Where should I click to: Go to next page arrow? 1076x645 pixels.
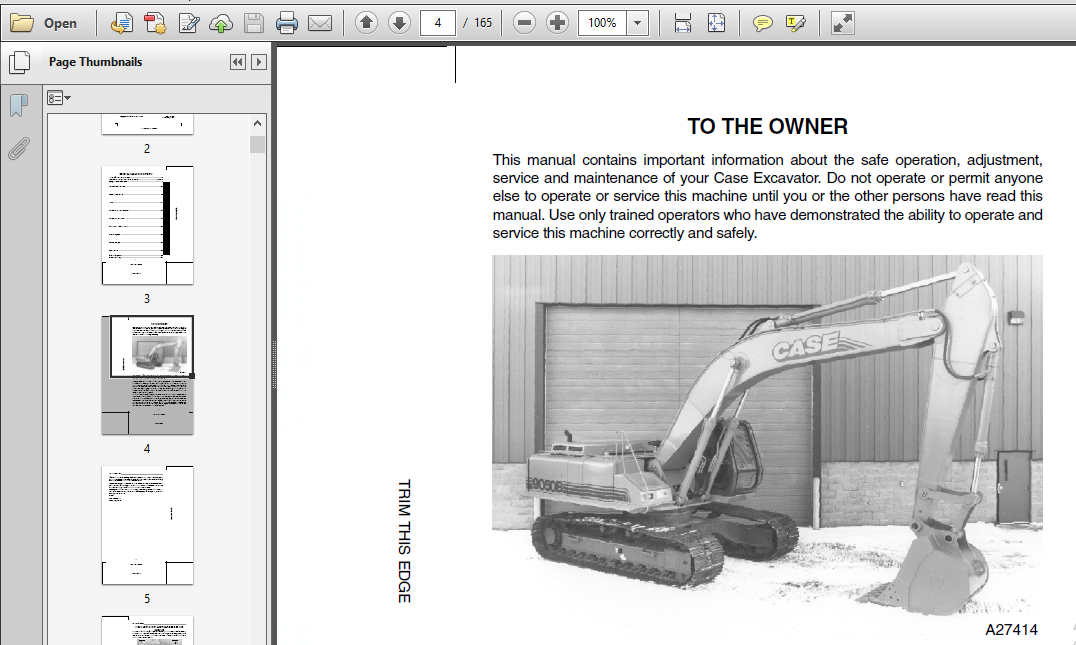399,23
